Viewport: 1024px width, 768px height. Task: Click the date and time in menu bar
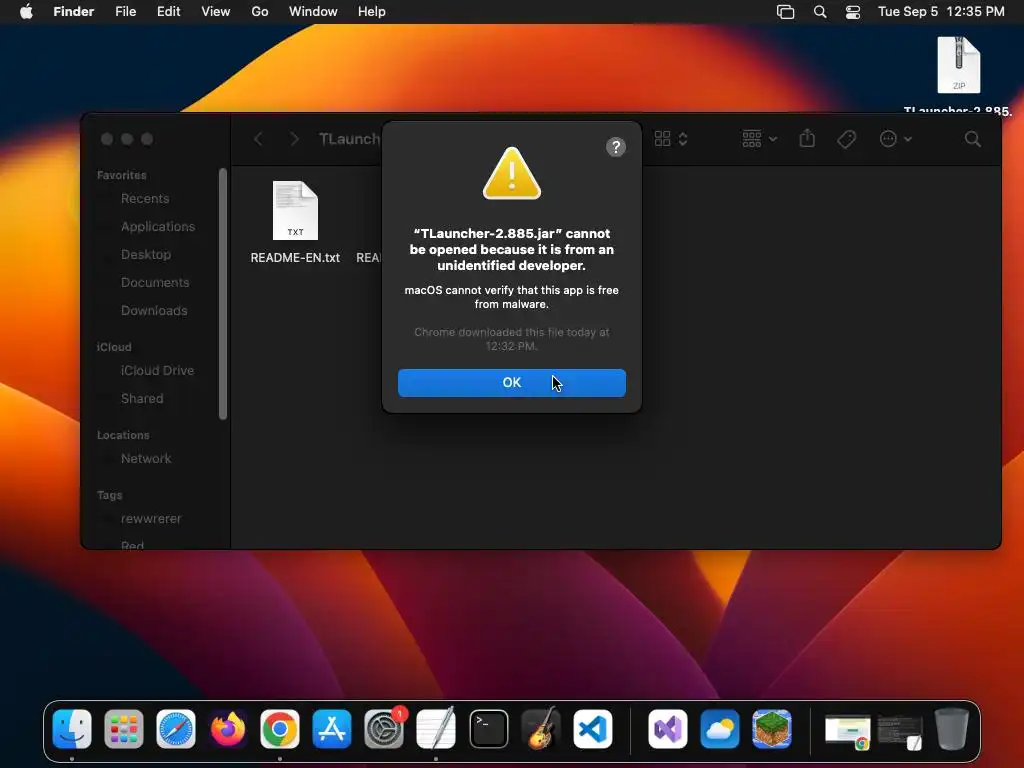click(941, 12)
